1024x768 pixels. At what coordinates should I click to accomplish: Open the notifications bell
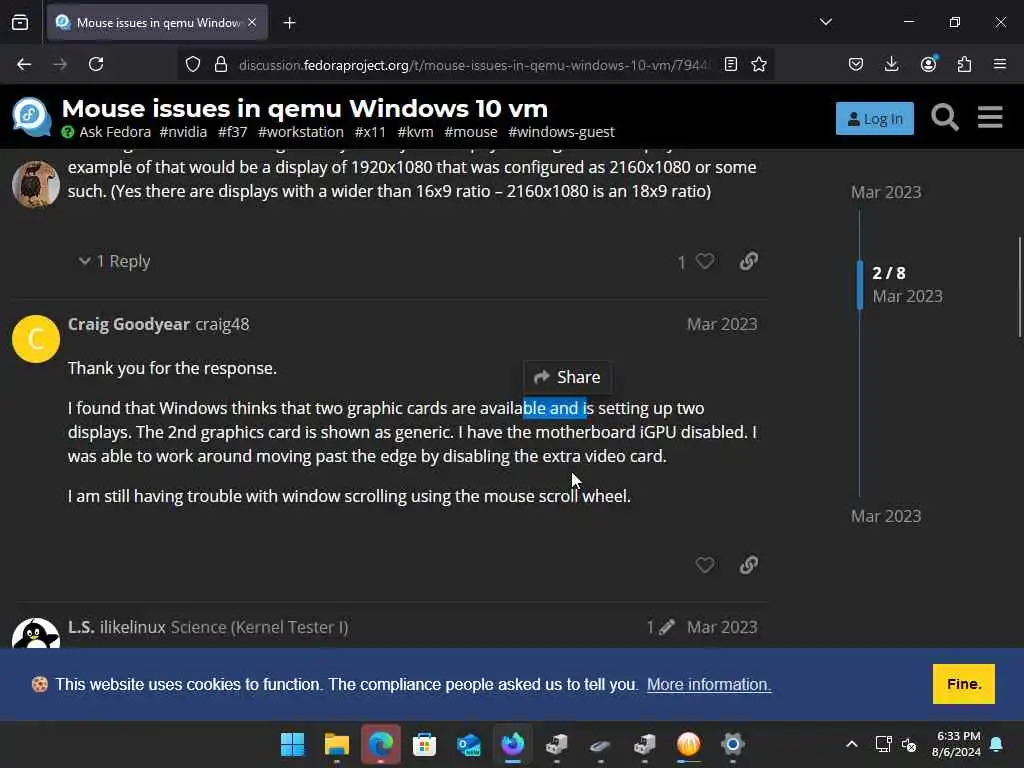pyautogui.click(x=997, y=744)
